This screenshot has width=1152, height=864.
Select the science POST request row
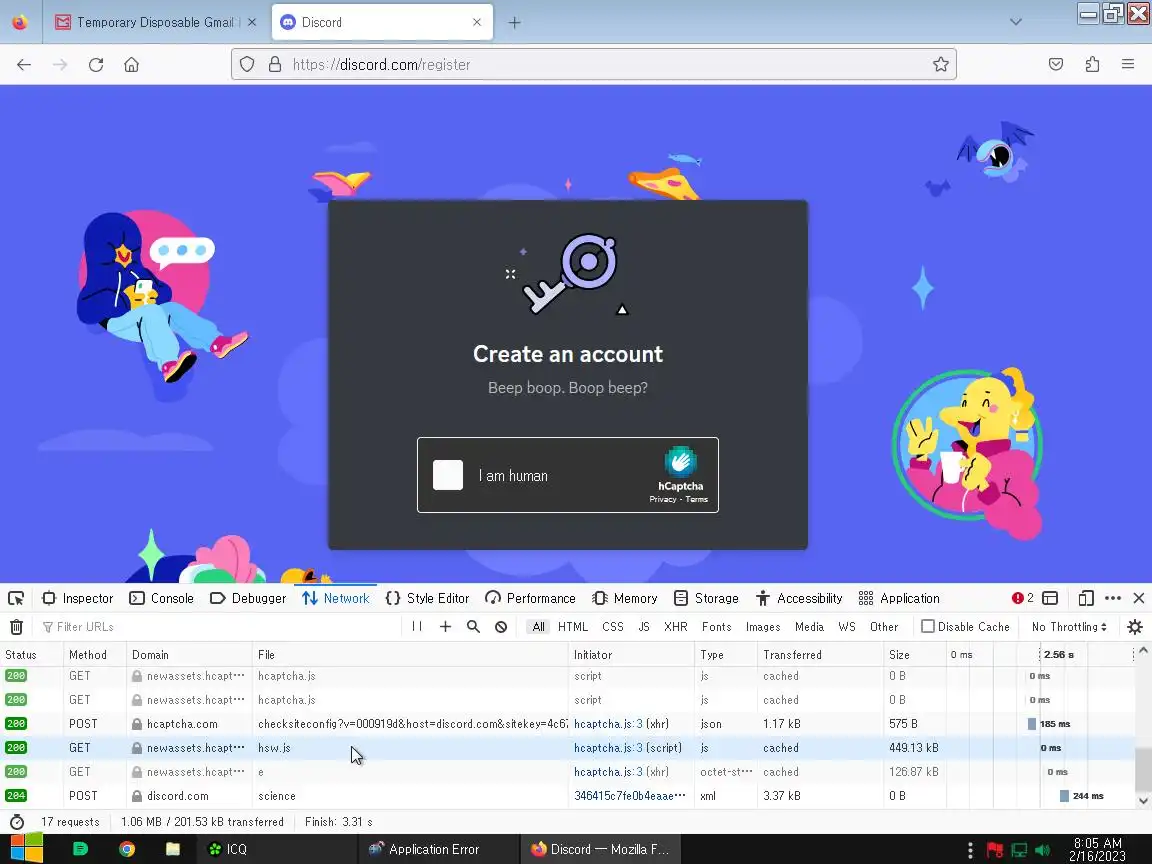(567, 796)
